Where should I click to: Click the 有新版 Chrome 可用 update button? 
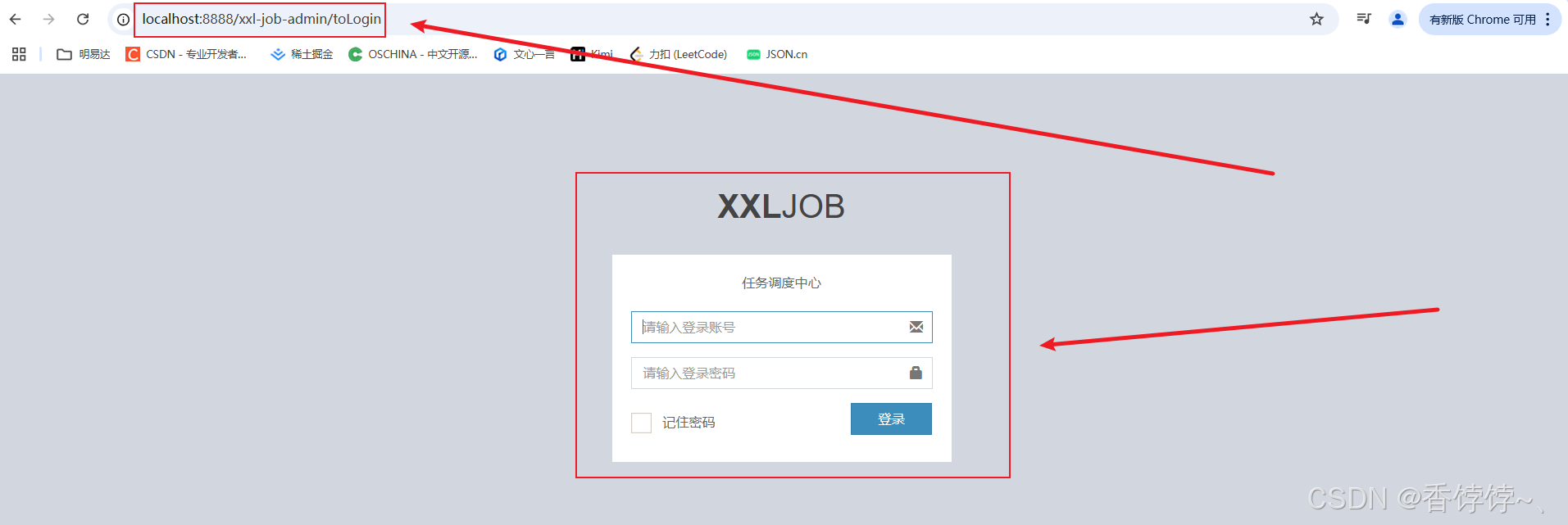[x=1482, y=19]
